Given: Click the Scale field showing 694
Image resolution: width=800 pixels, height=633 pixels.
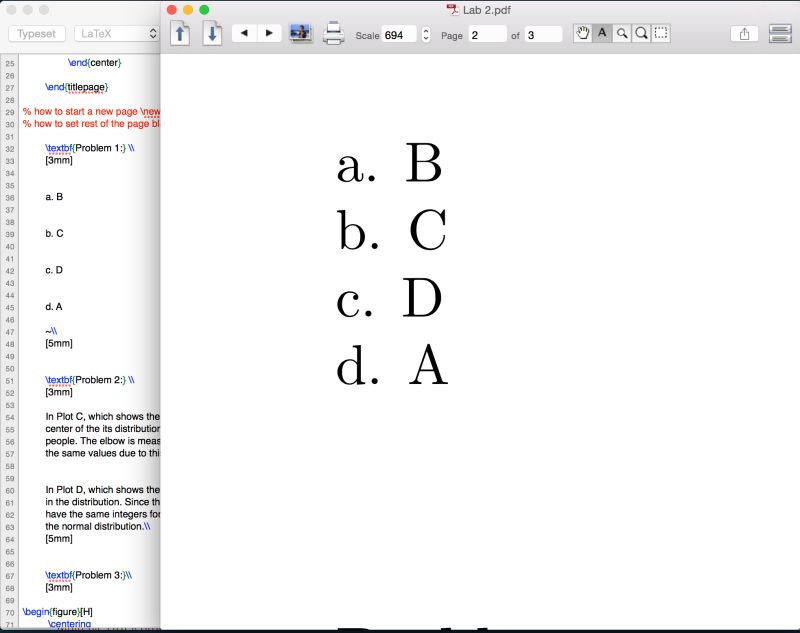Looking at the screenshot, I should coord(399,35).
